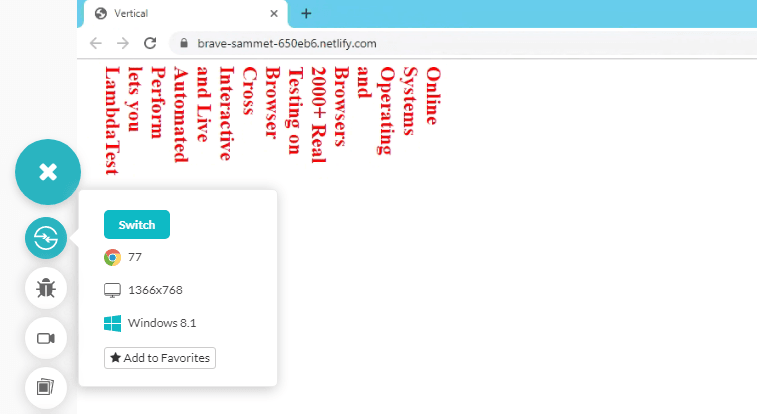
Task: Go back with the browser back arrow
Action: 96,43
